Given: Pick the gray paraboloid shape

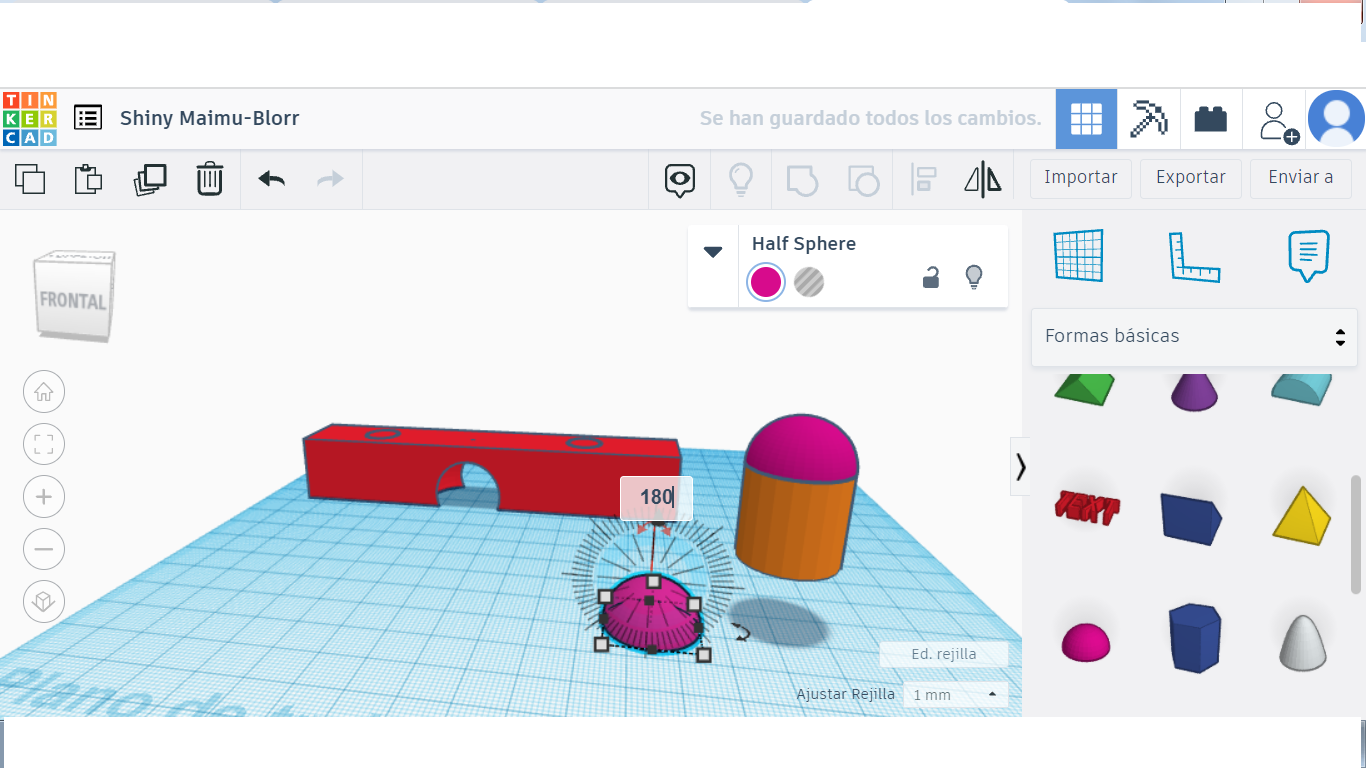Looking at the screenshot, I should coord(1303,641).
